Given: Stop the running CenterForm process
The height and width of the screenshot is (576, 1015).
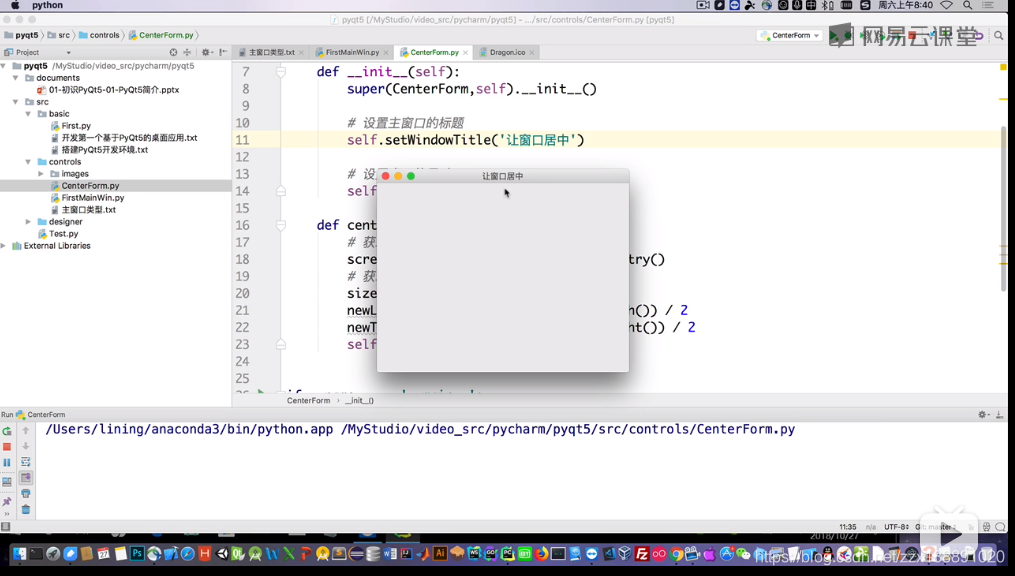Looking at the screenshot, I should [x=7, y=447].
